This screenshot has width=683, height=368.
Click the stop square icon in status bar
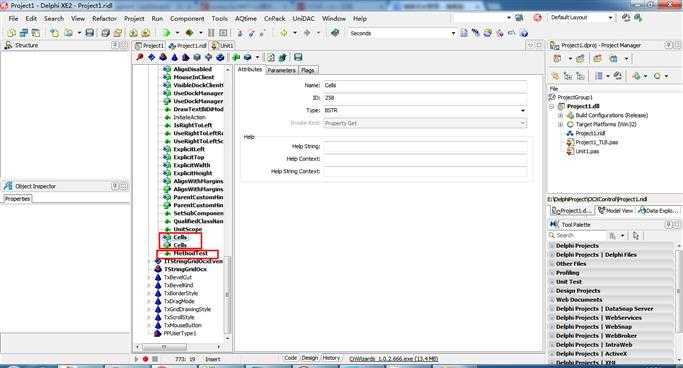[155, 359]
